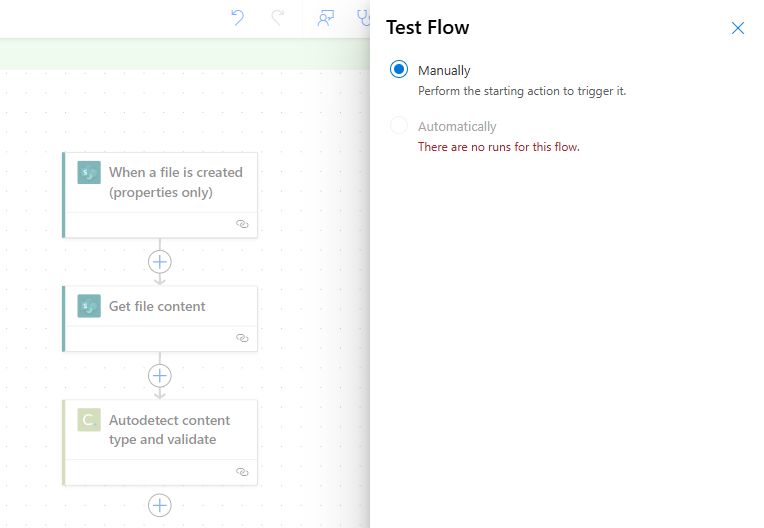Add step below Autodetect content type card

click(160, 506)
